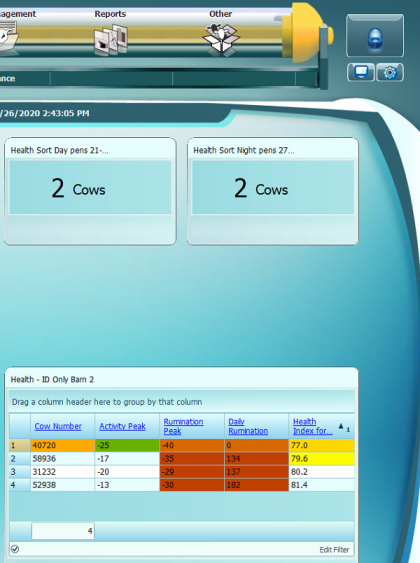Click Daily Rumination 134 cell

257,459
